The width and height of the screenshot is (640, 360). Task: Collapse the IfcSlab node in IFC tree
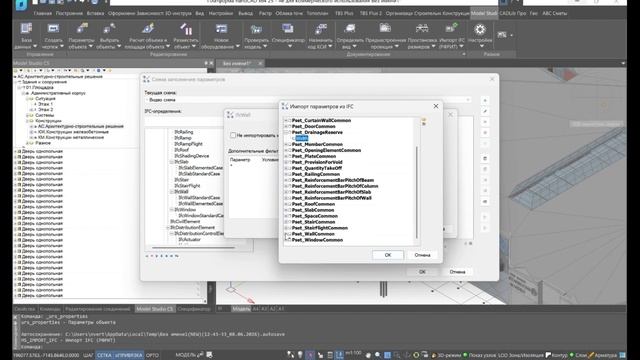click(171, 162)
